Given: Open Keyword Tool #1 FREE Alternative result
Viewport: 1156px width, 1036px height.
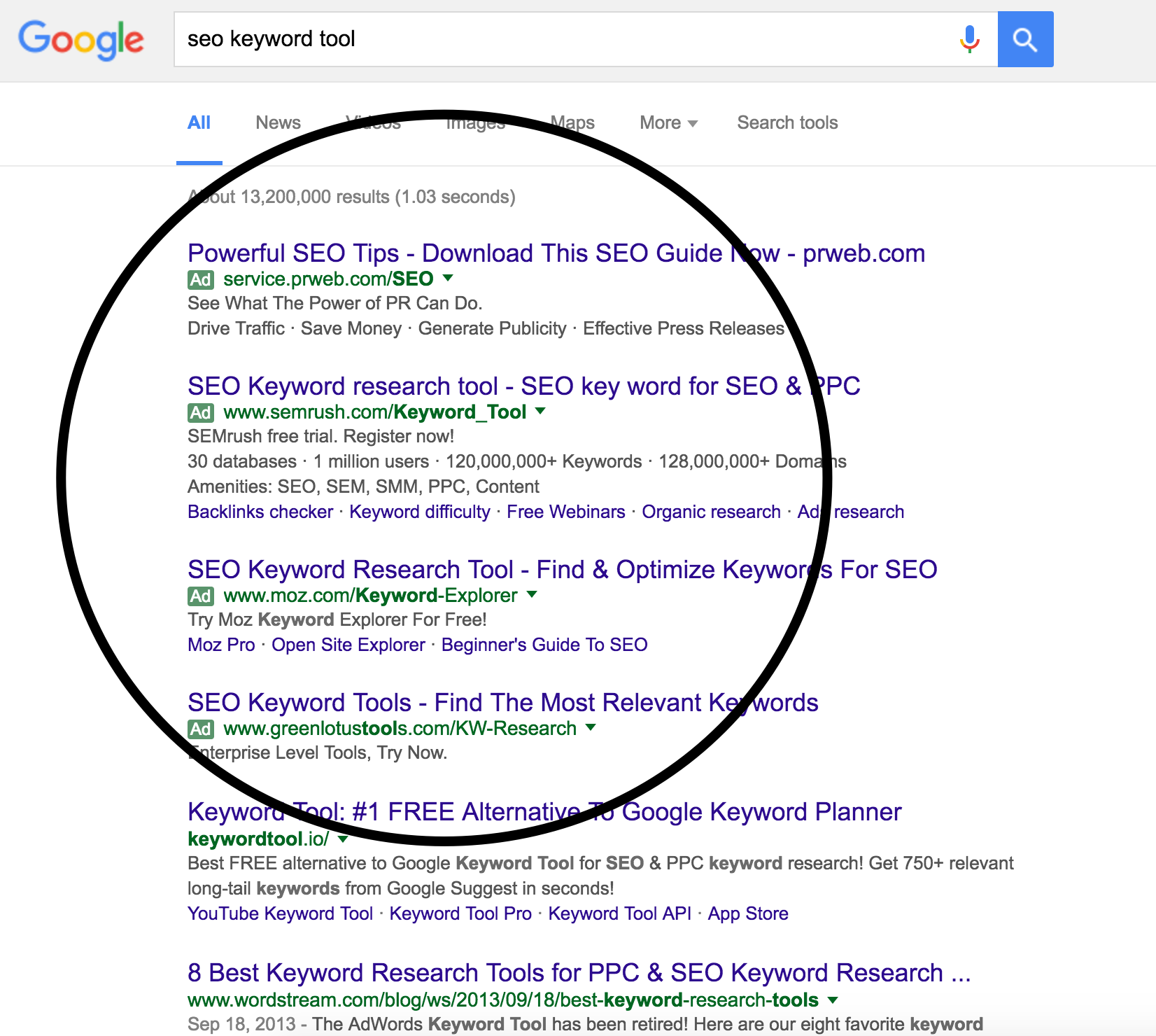Looking at the screenshot, I should (544, 812).
